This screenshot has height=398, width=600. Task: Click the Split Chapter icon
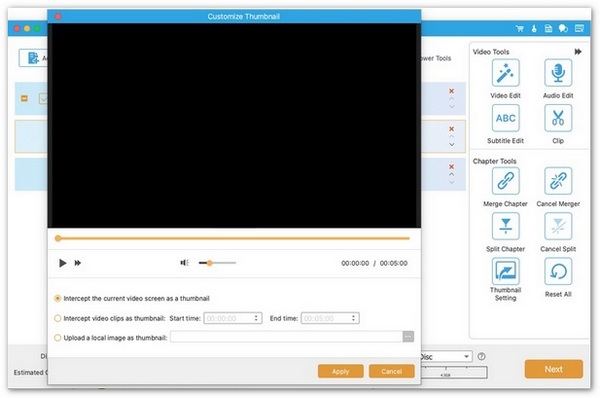pos(505,226)
